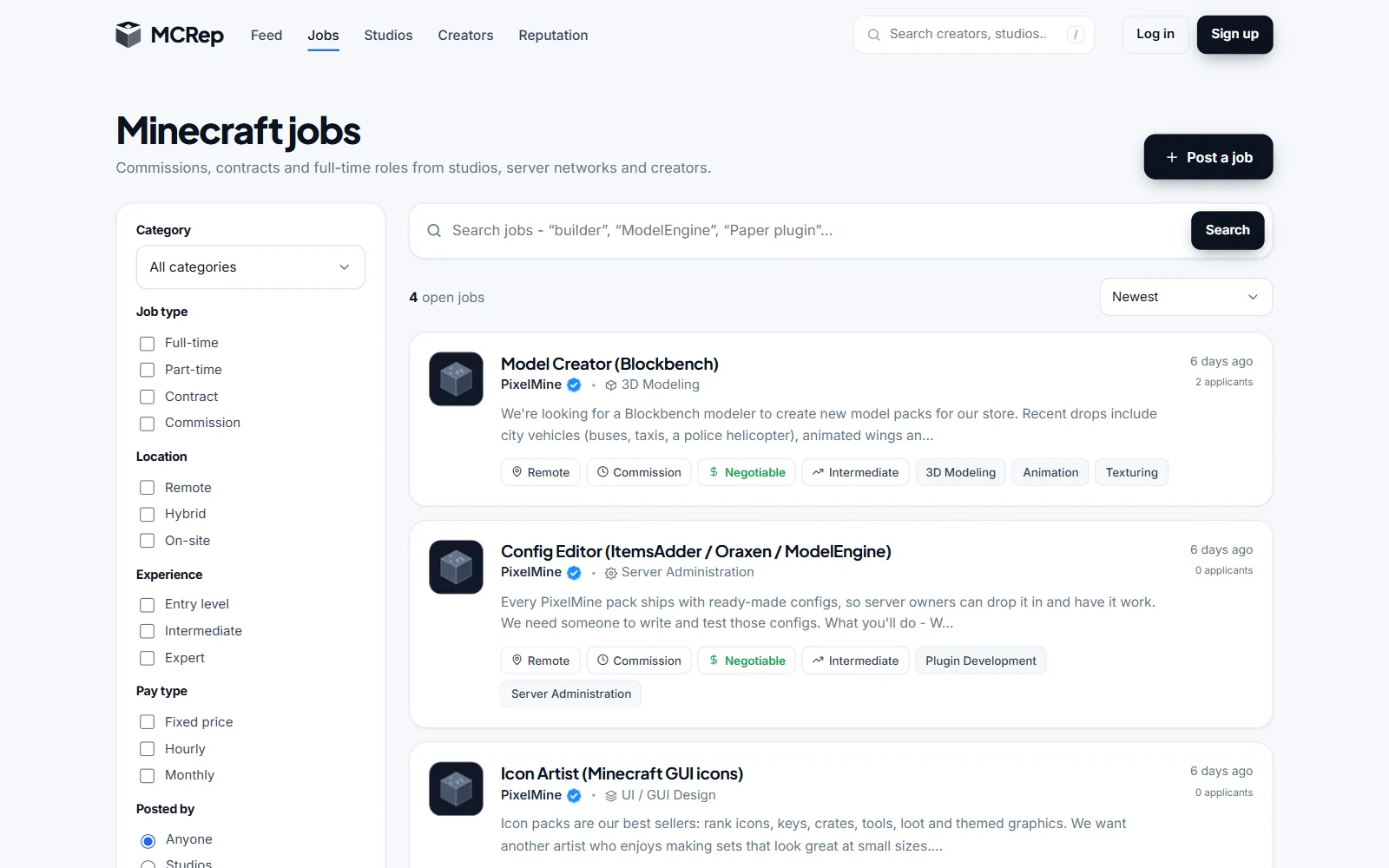The height and width of the screenshot is (868, 1389).
Task: Click the verified badge in the Config Editor listing
Action: [574, 573]
